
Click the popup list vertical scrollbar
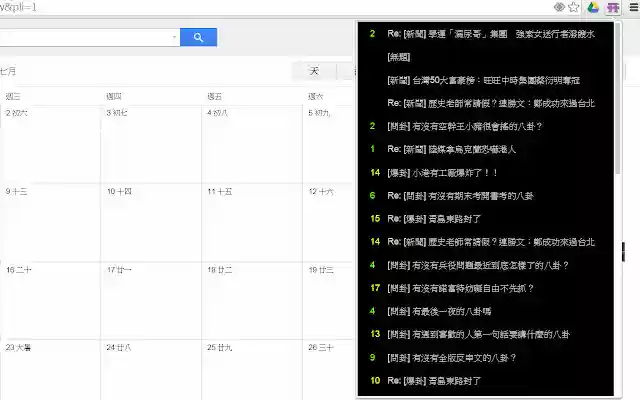618,98
